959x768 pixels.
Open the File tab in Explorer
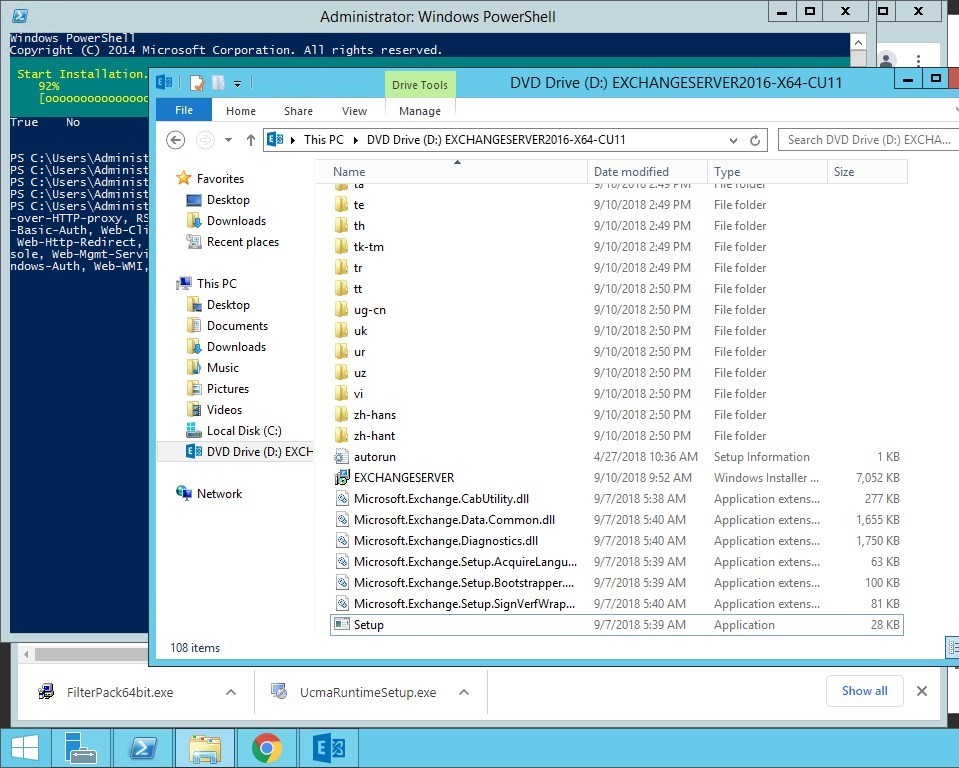coord(184,110)
